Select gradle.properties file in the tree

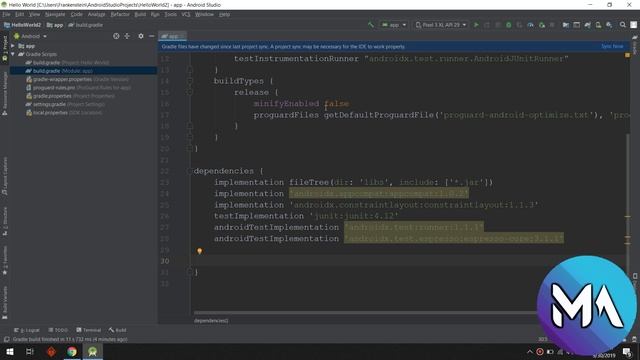pyautogui.click(x=70, y=96)
